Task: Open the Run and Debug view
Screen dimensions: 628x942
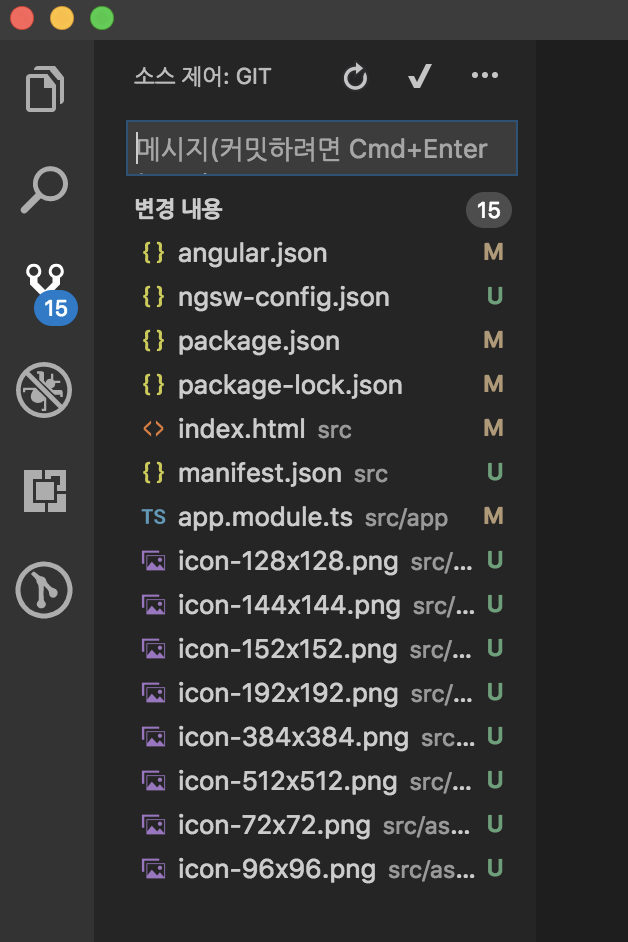Action: [44, 390]
